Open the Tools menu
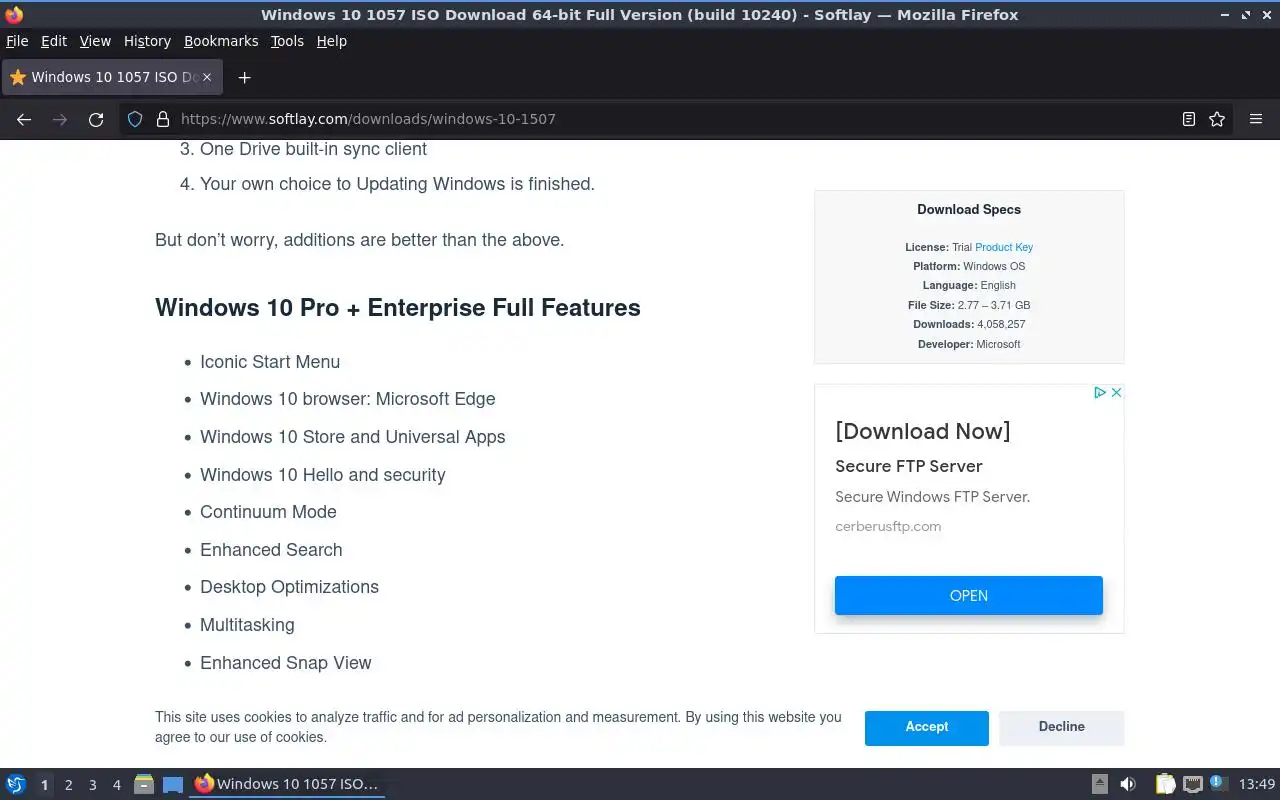The width and height of the screenshot is (1280, 800). (287, 41)
